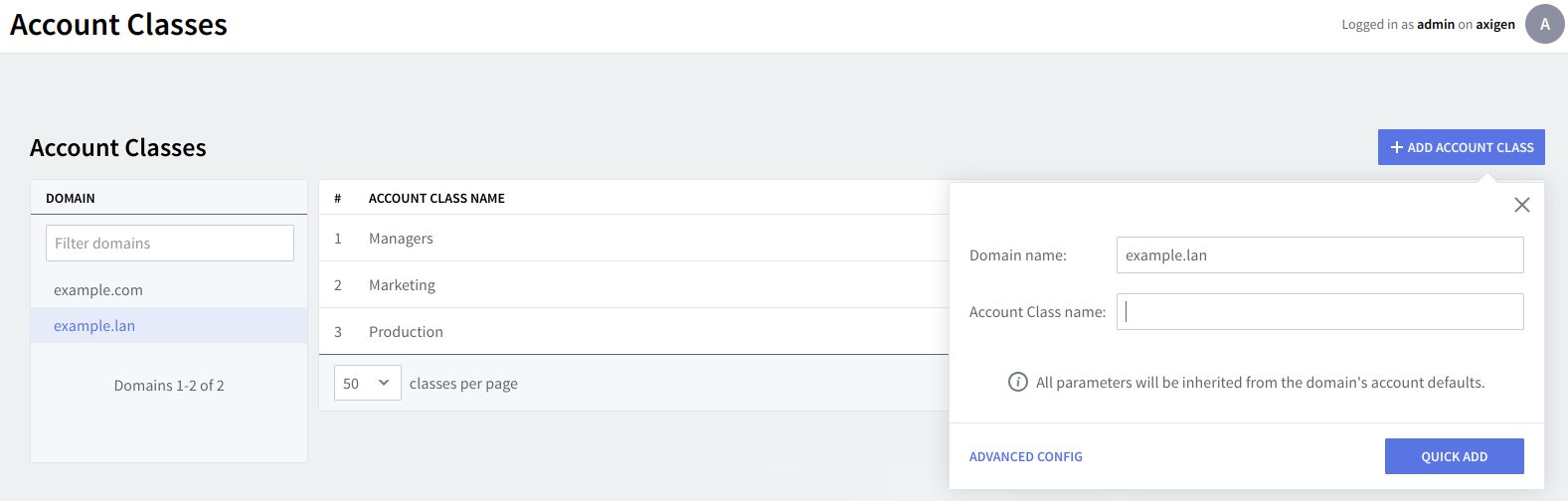Click the info icon beside inheritance note
This screenshot has width=1568, height=501.
click(1018, 382)
